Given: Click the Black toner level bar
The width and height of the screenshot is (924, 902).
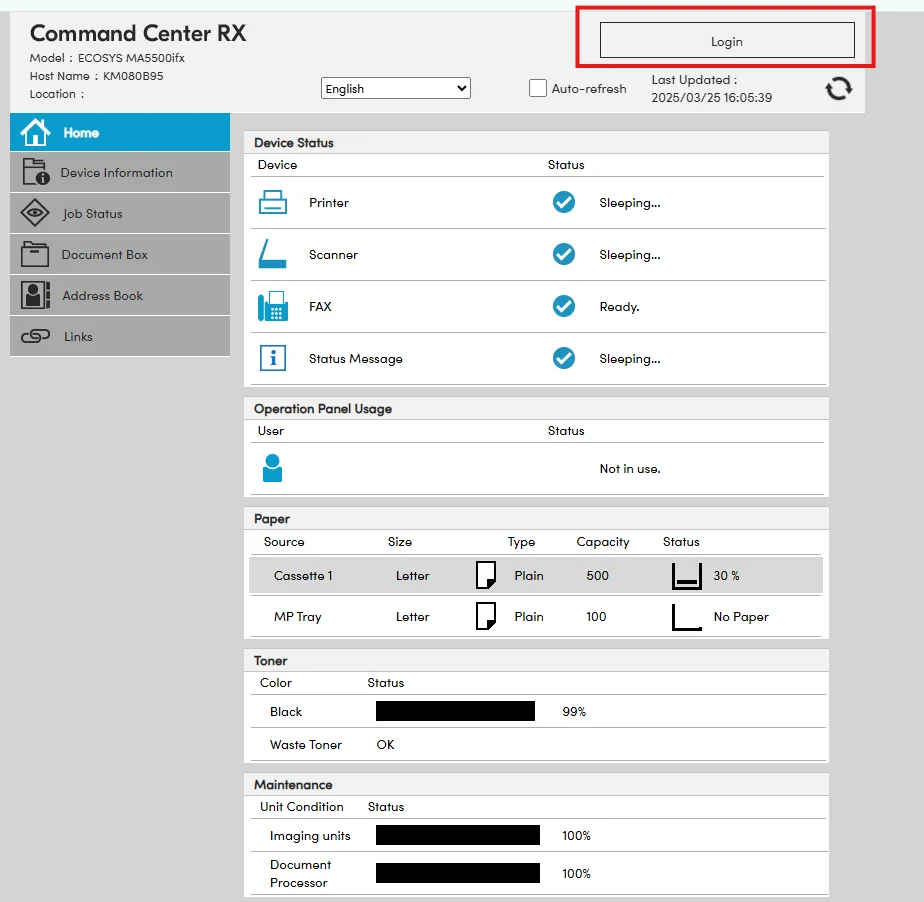Looking at the screenshot, I should (x=455, y=711).
